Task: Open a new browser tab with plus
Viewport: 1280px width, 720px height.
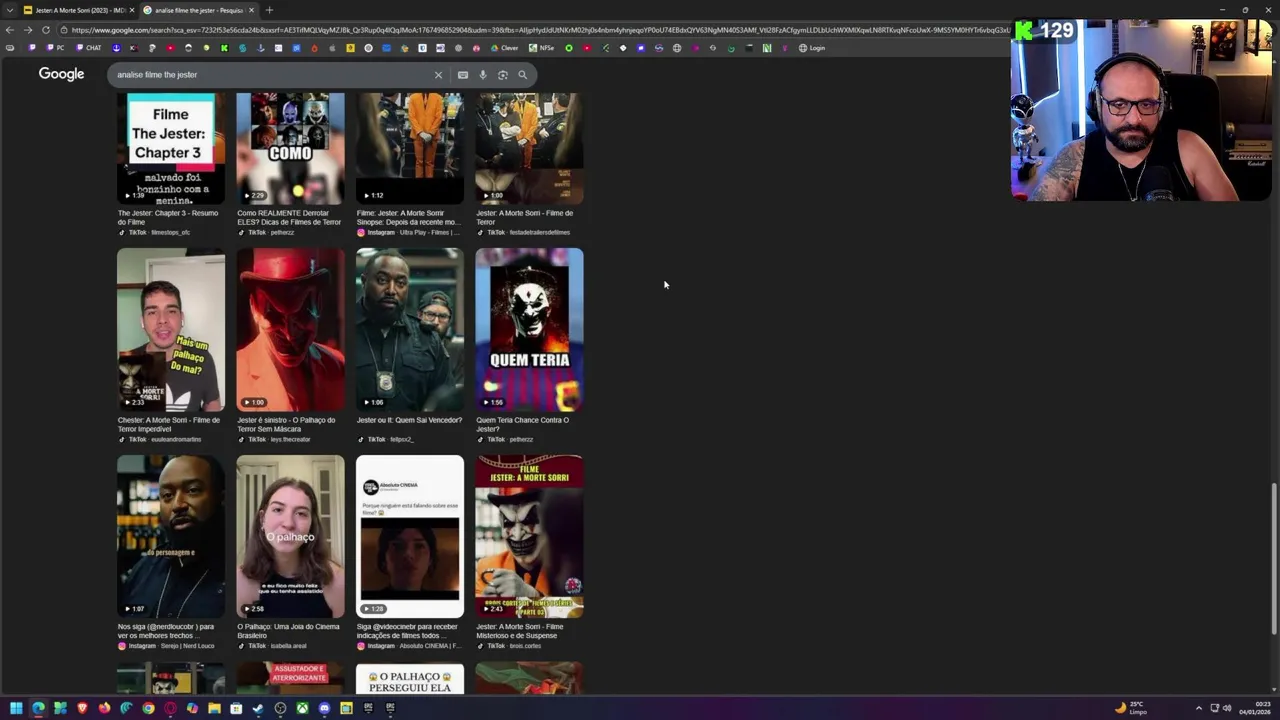Action: 269,10
